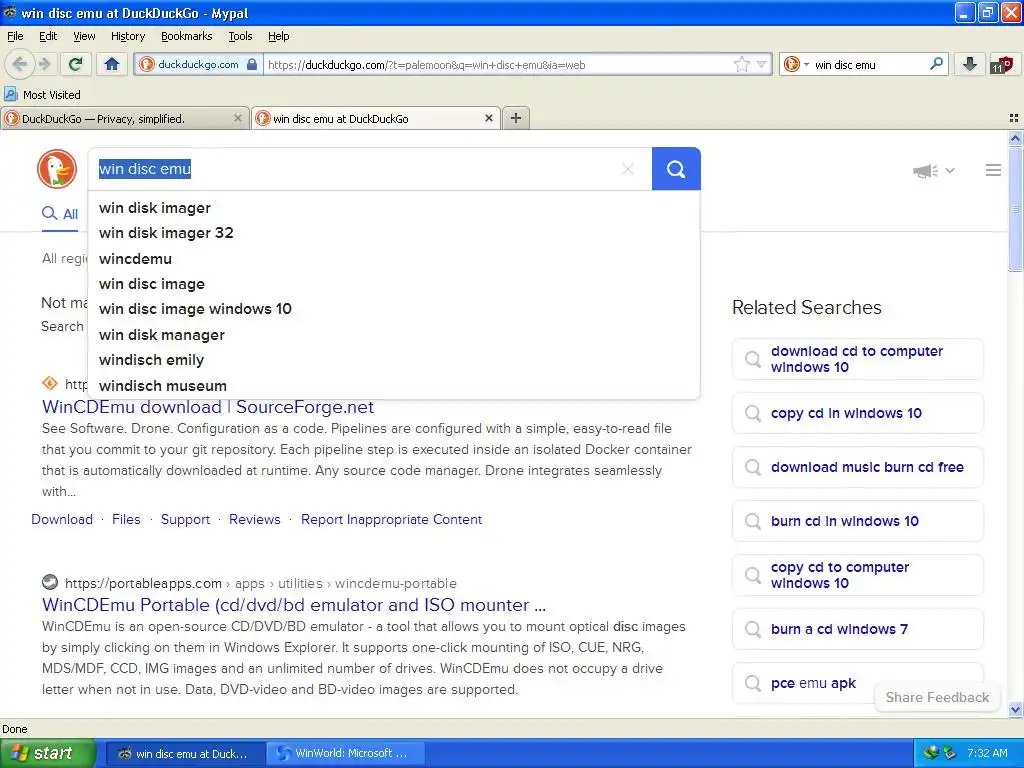This screenshot has height=768, width=1024.
Task: Click the magnifier in the browser search box
Action: tap(936, 64)
